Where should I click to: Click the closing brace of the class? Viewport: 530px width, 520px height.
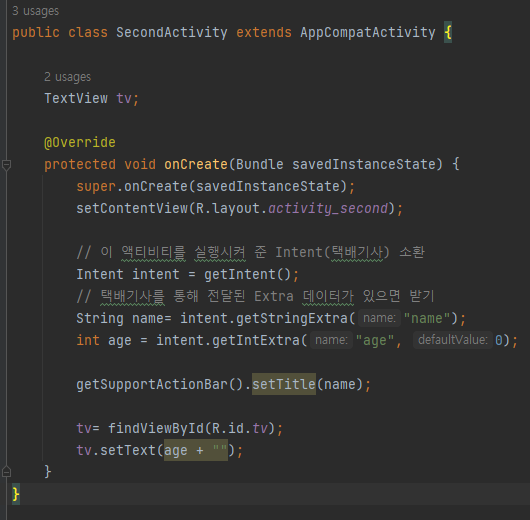16,494
